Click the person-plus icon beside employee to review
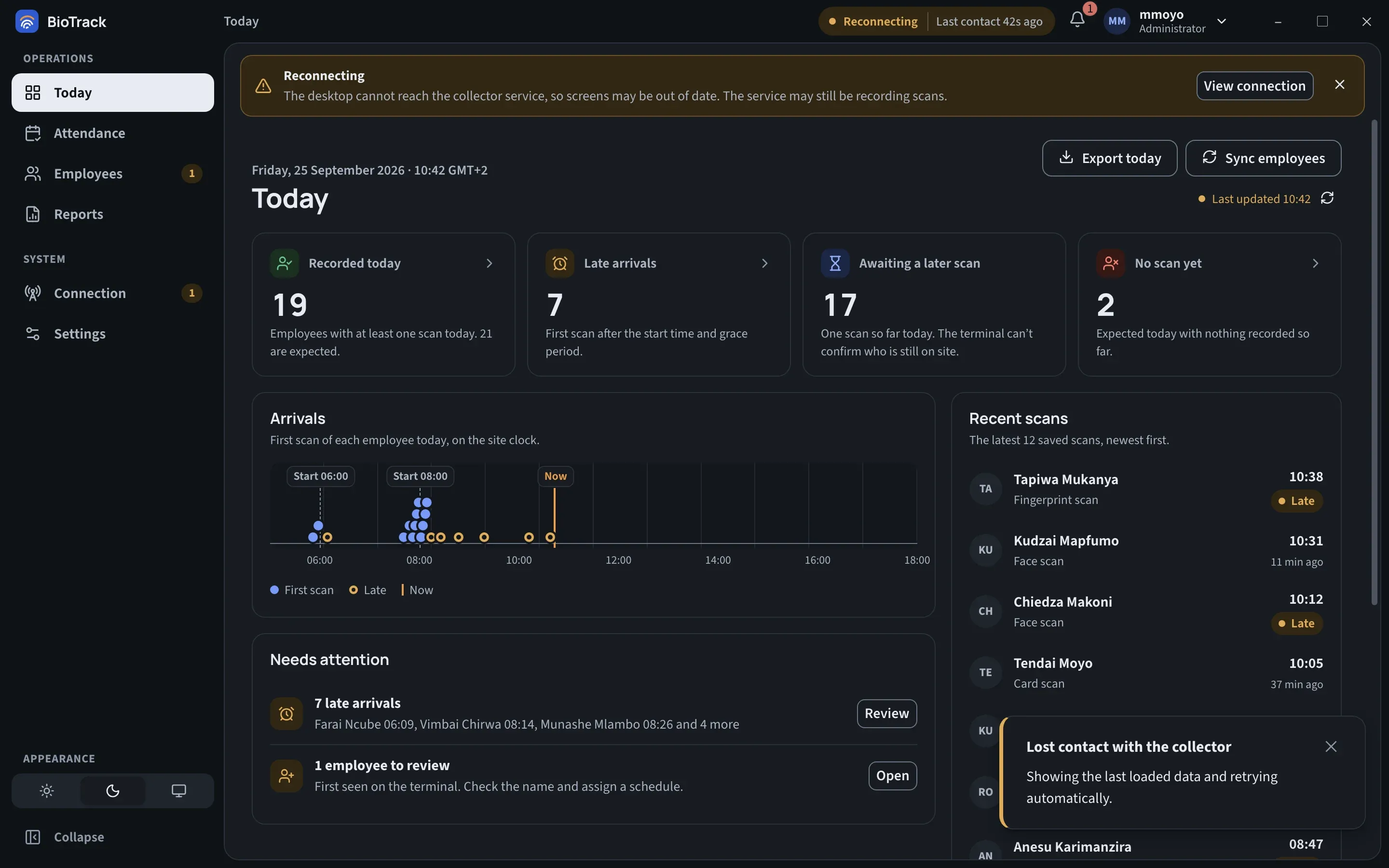The image size is (1389, 868). pos(286,776)
